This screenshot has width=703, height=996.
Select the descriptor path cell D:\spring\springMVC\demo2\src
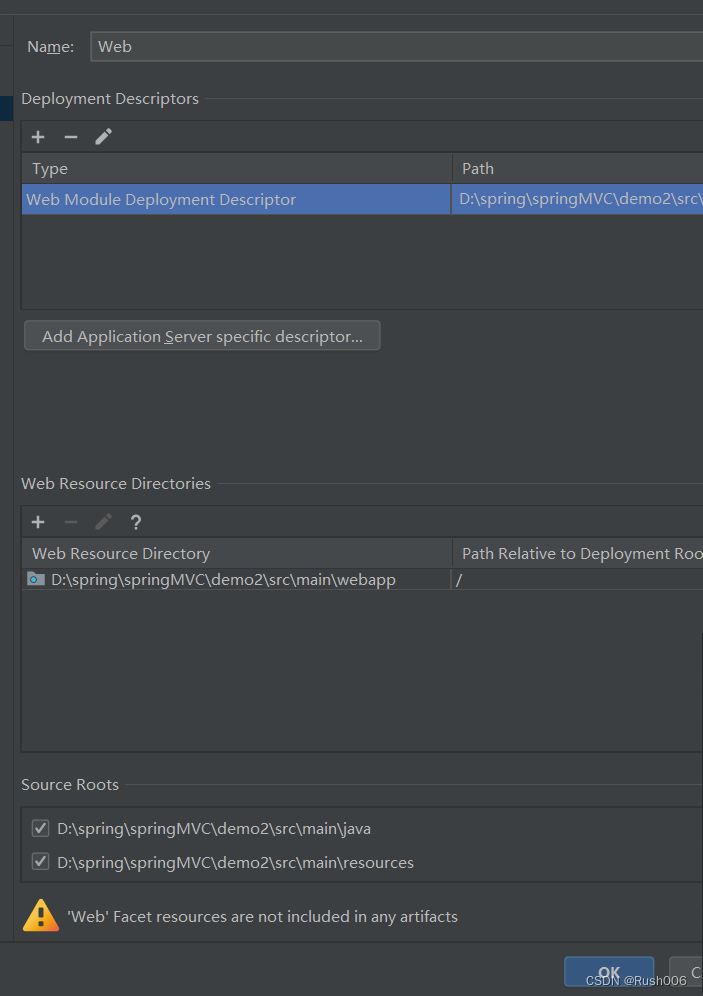[577, 199]
